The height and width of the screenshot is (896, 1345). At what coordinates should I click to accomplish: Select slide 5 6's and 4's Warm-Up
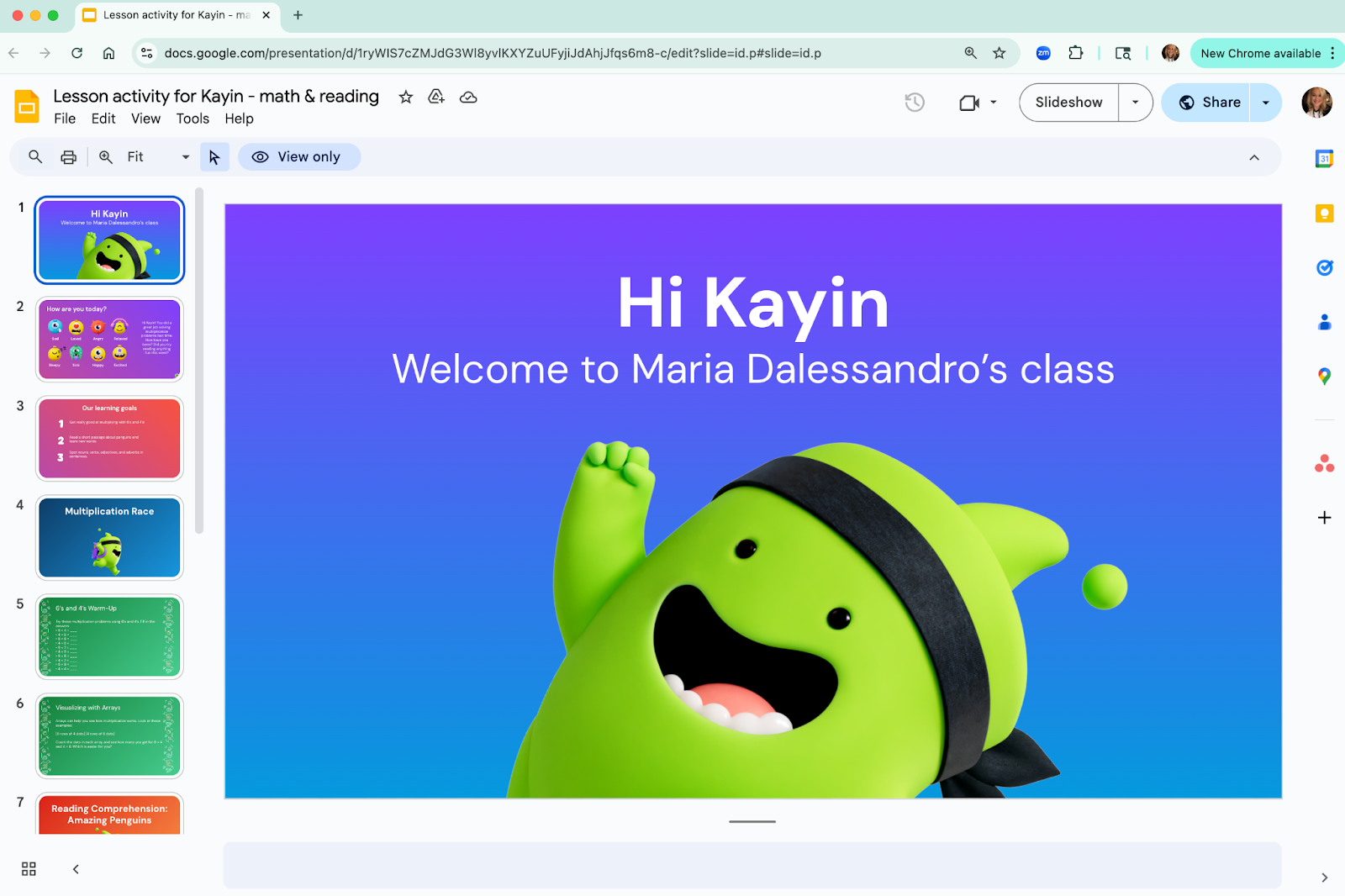point(109,637)
